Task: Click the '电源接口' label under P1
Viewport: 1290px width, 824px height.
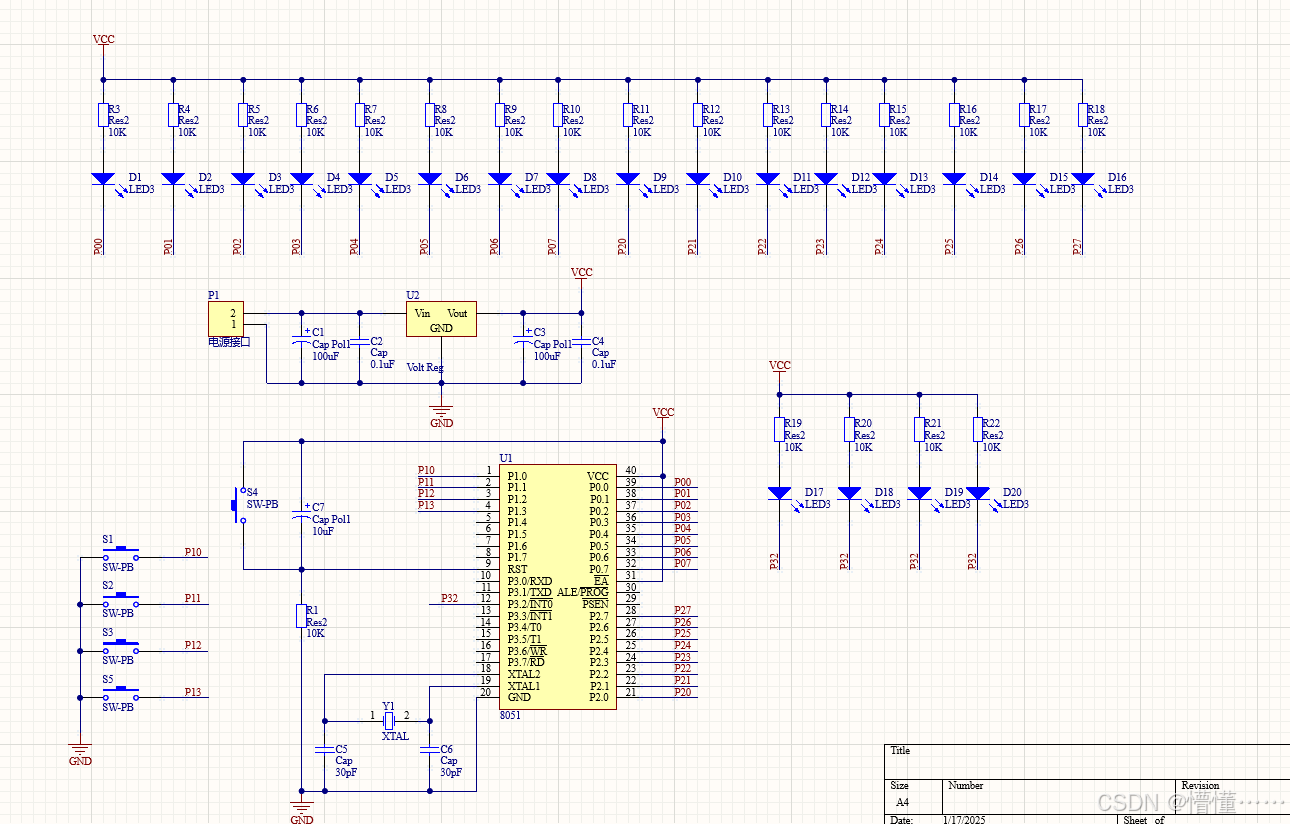Action: (229, 342)
